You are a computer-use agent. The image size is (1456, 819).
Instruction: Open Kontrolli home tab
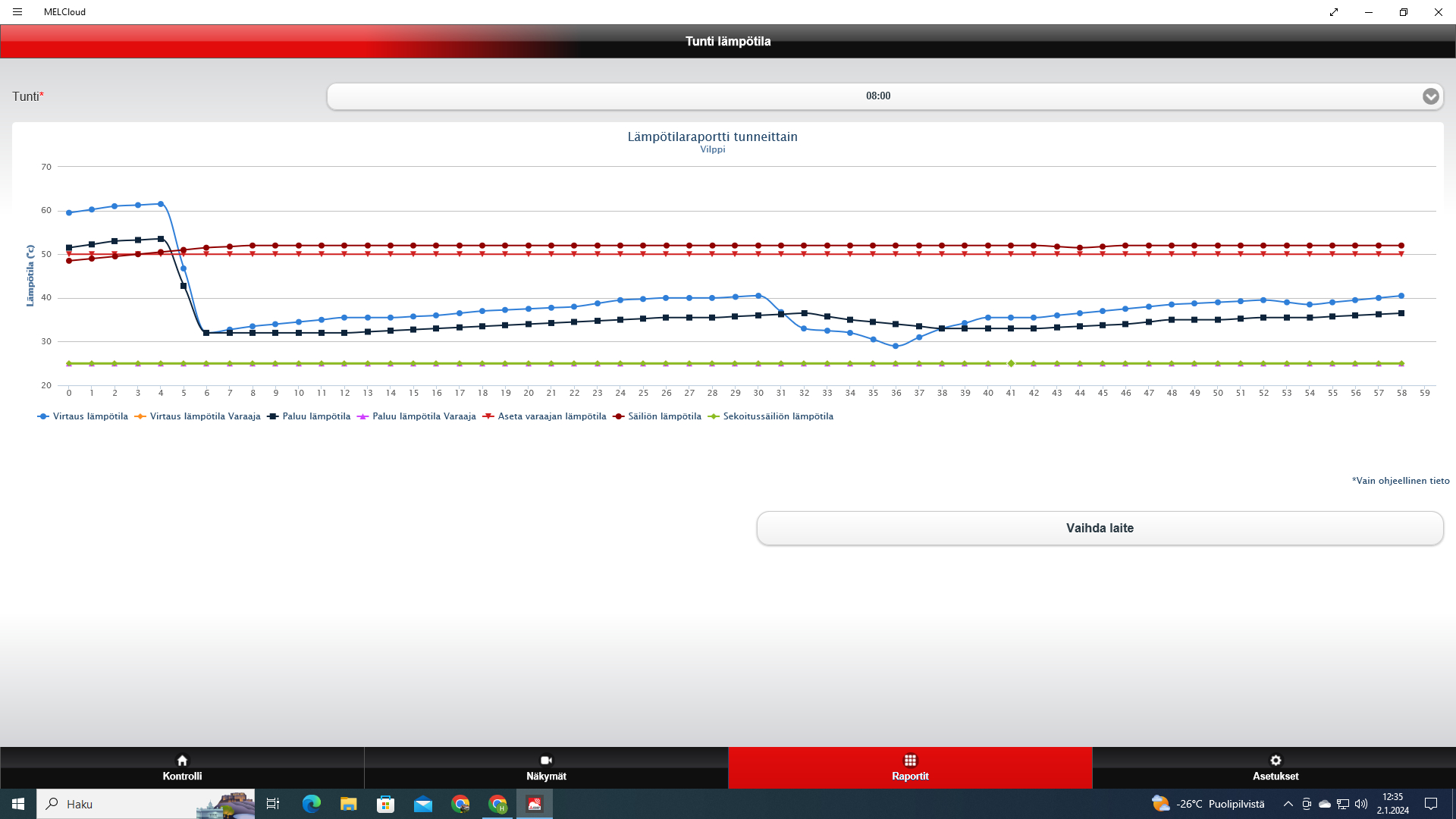pos(182,767)
